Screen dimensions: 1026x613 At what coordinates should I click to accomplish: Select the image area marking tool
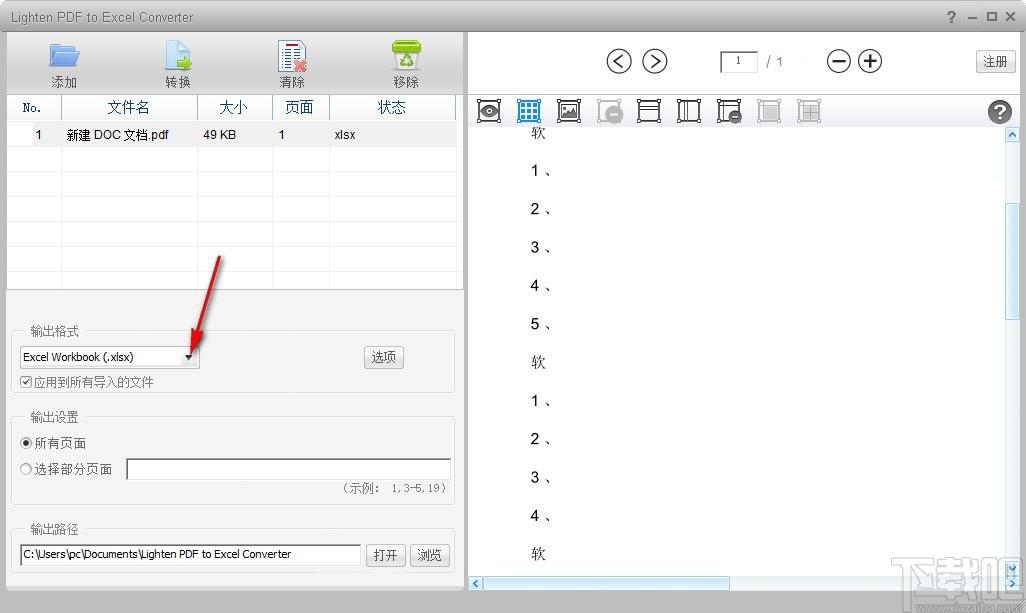pyautogui.click(x=569, y=111)
